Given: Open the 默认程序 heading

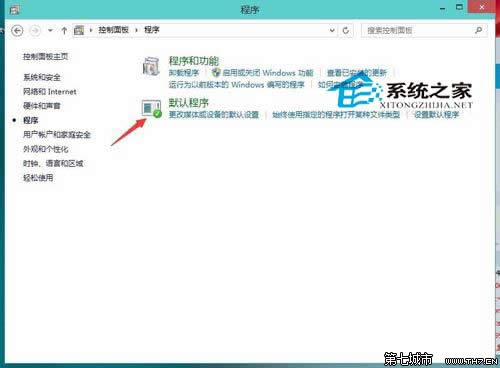Looking at the screenshot, I should tap(189, 103).
